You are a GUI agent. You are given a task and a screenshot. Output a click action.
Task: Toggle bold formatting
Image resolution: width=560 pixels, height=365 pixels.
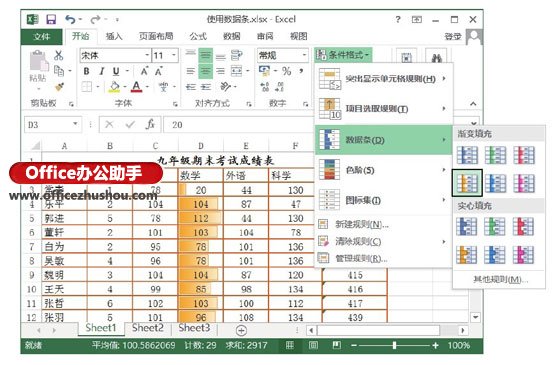86,71
